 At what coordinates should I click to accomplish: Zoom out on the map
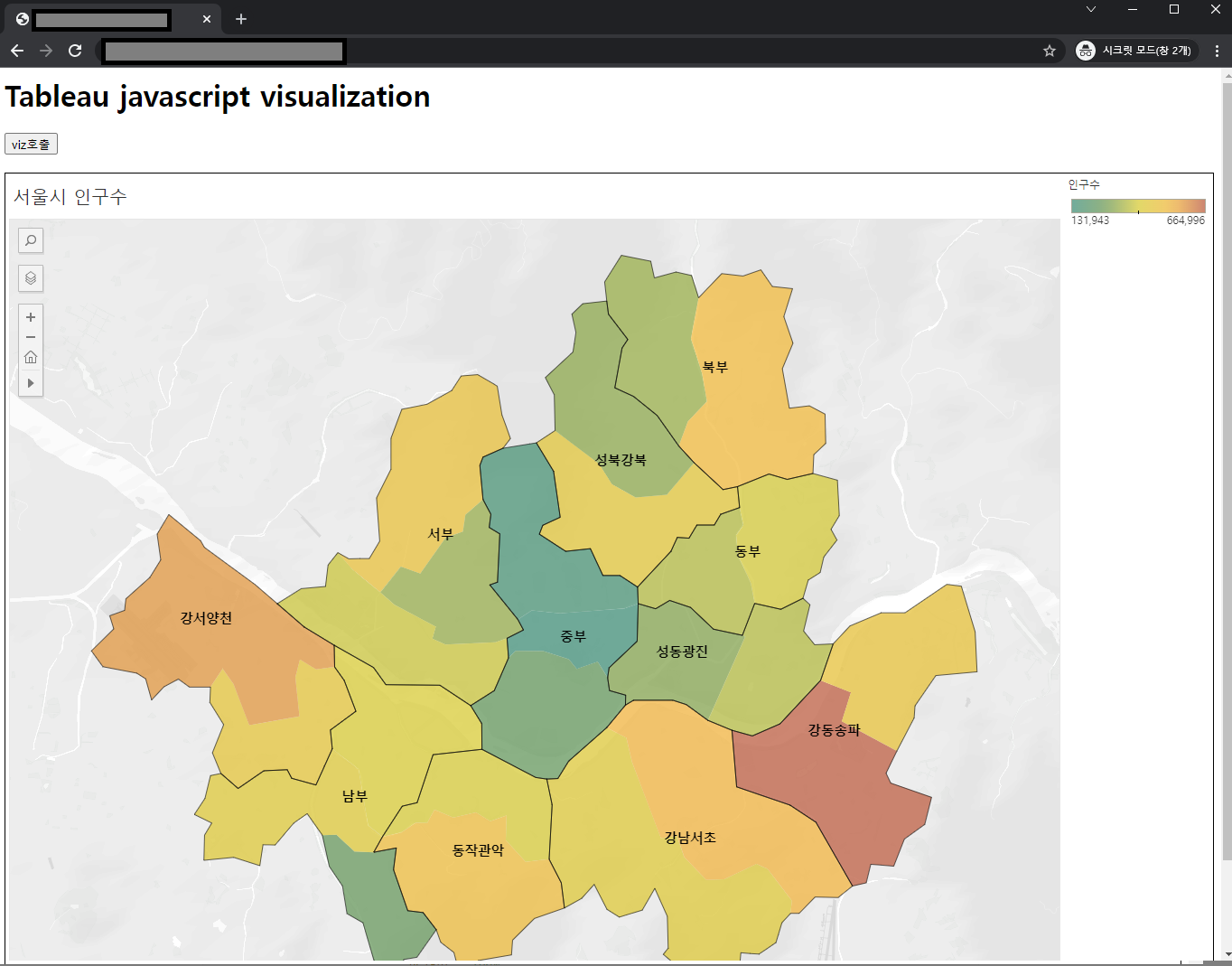(31, 337)
